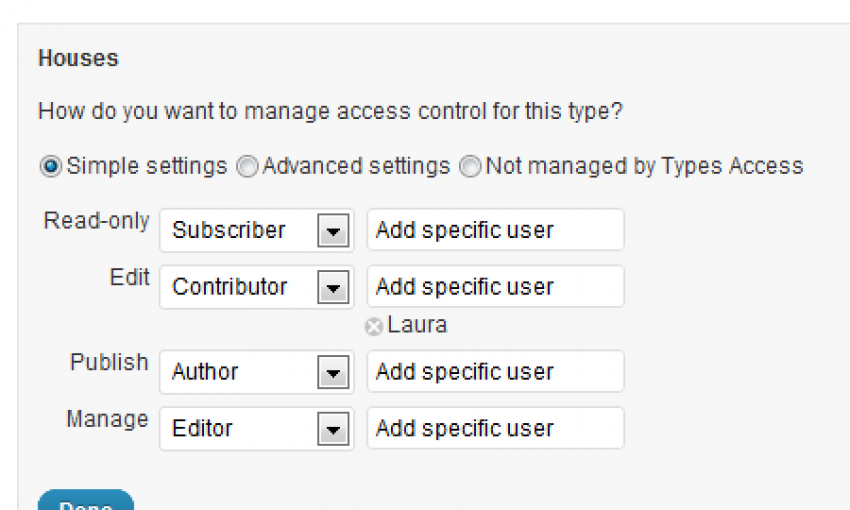This screenshot has height=510, width=850.
Task: Click the Author combo box
Action: coord(256,372)
